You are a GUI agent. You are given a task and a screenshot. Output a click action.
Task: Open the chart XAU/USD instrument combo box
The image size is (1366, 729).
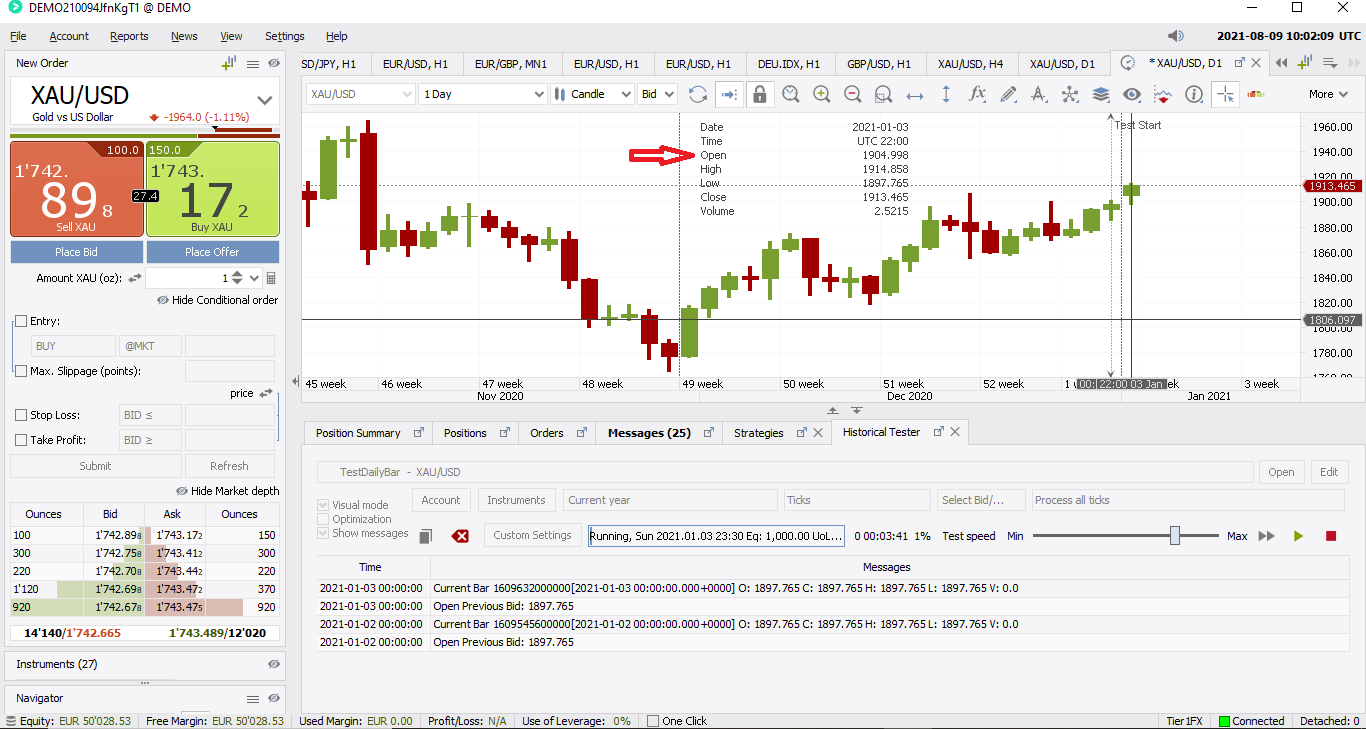coord(360,94)
